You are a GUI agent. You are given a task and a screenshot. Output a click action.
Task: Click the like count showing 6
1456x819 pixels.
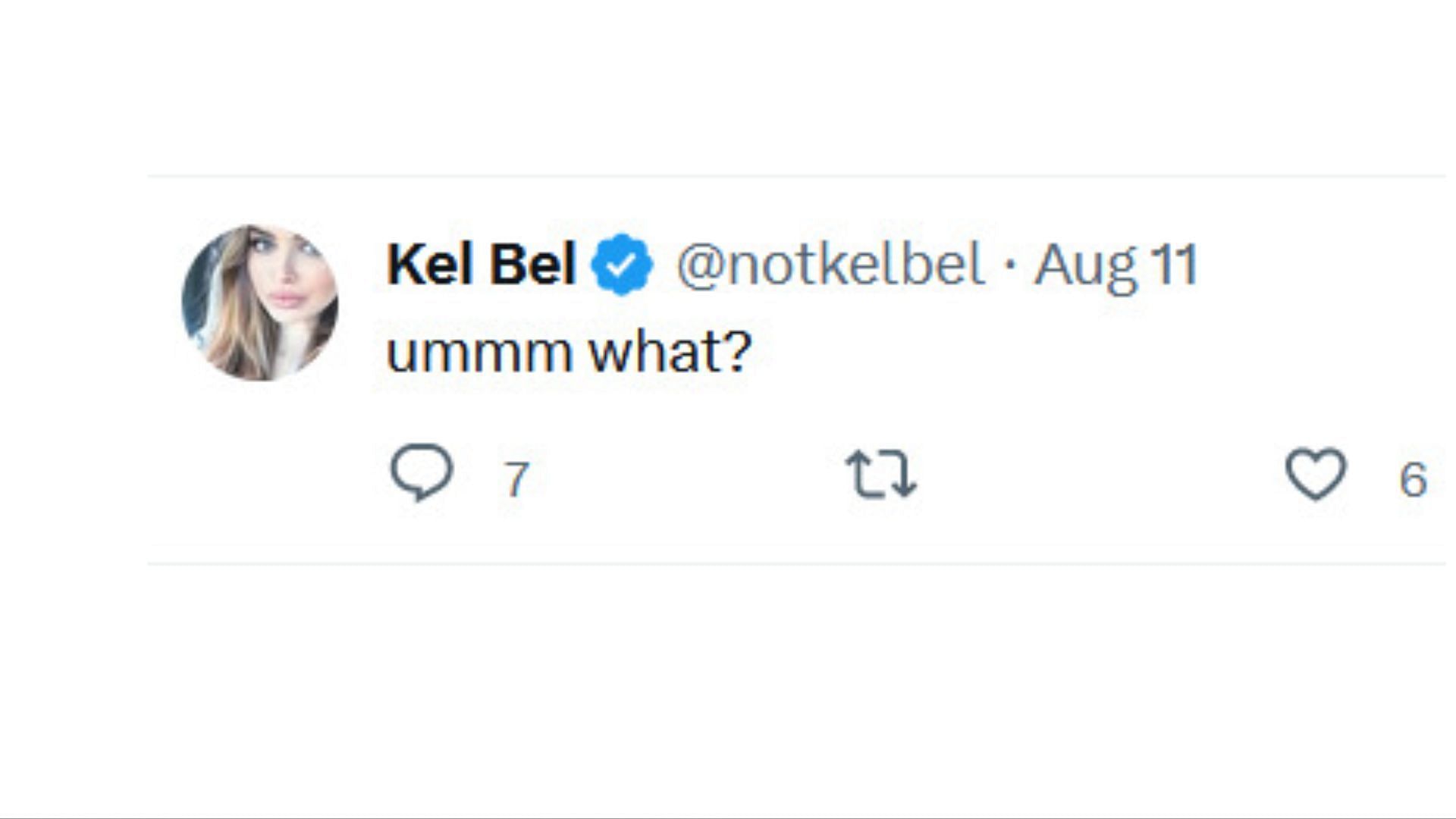tap(1413, 479)
